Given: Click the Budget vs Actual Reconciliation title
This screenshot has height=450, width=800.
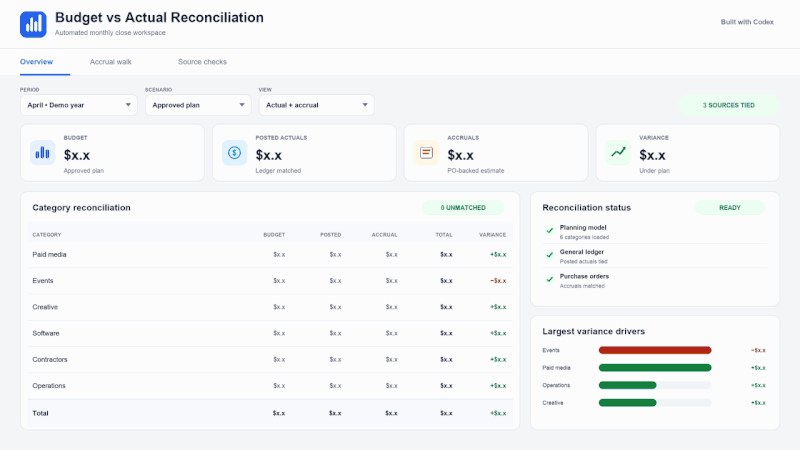Looking at the screenshot, I should click(x=159, y=17).
